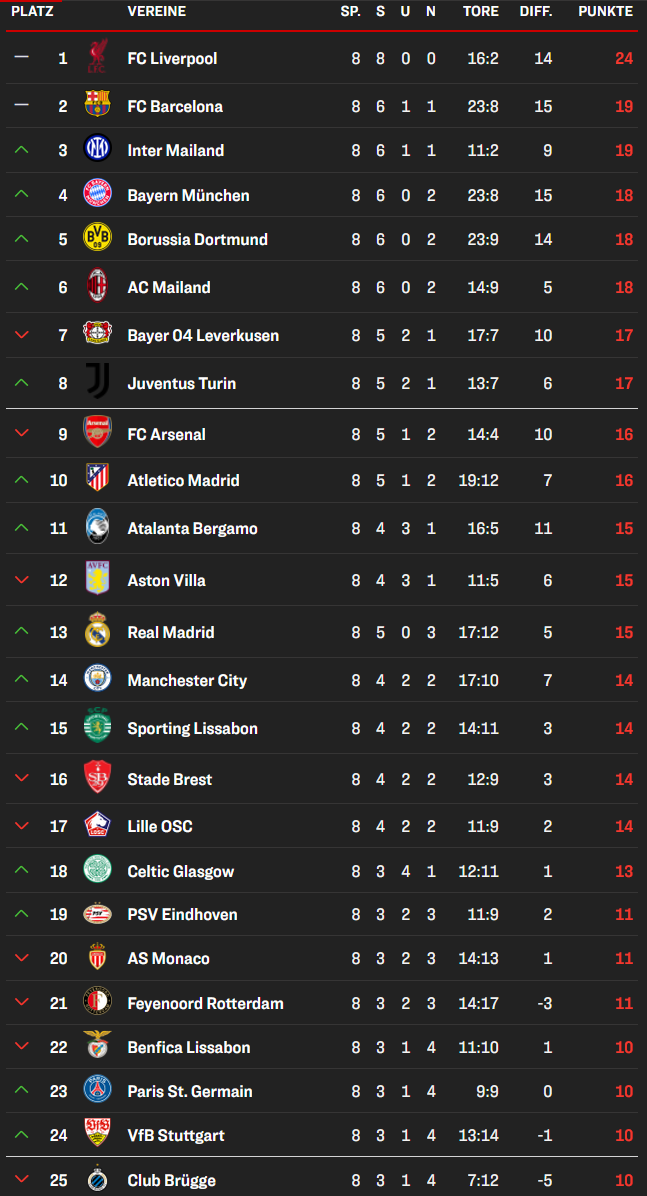
Task: Click the FC Liverpool club crest
Action: coord(97,57)
